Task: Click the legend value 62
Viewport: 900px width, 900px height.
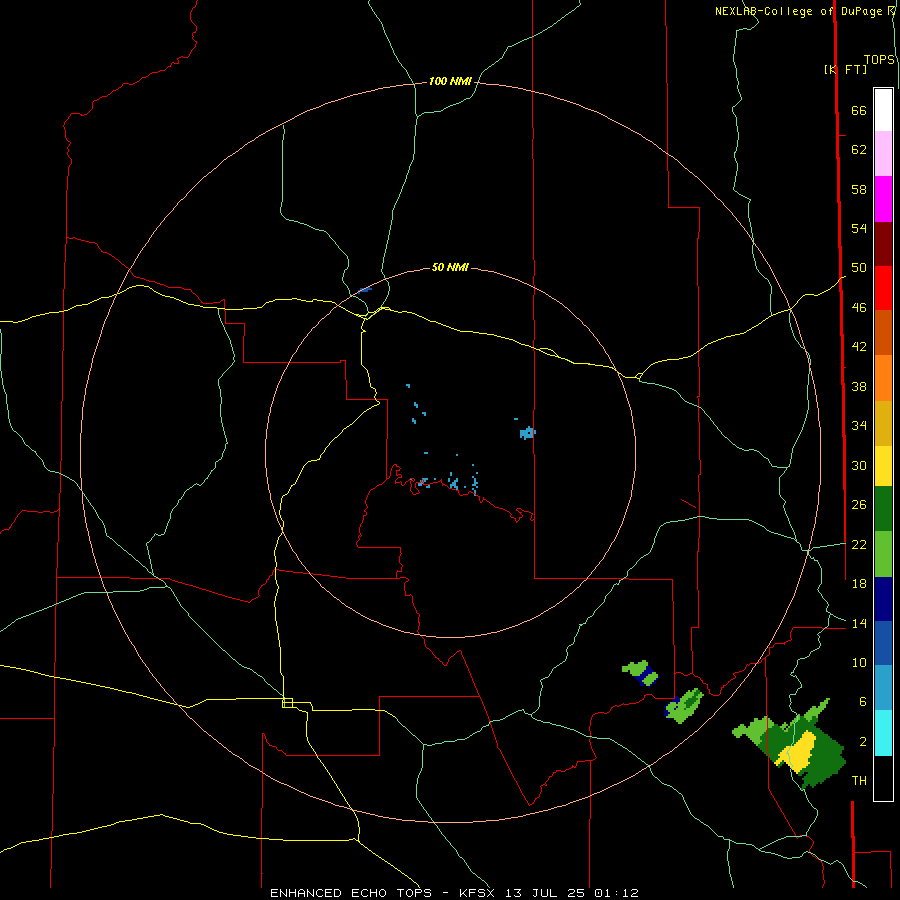Action: coord(859,150)
